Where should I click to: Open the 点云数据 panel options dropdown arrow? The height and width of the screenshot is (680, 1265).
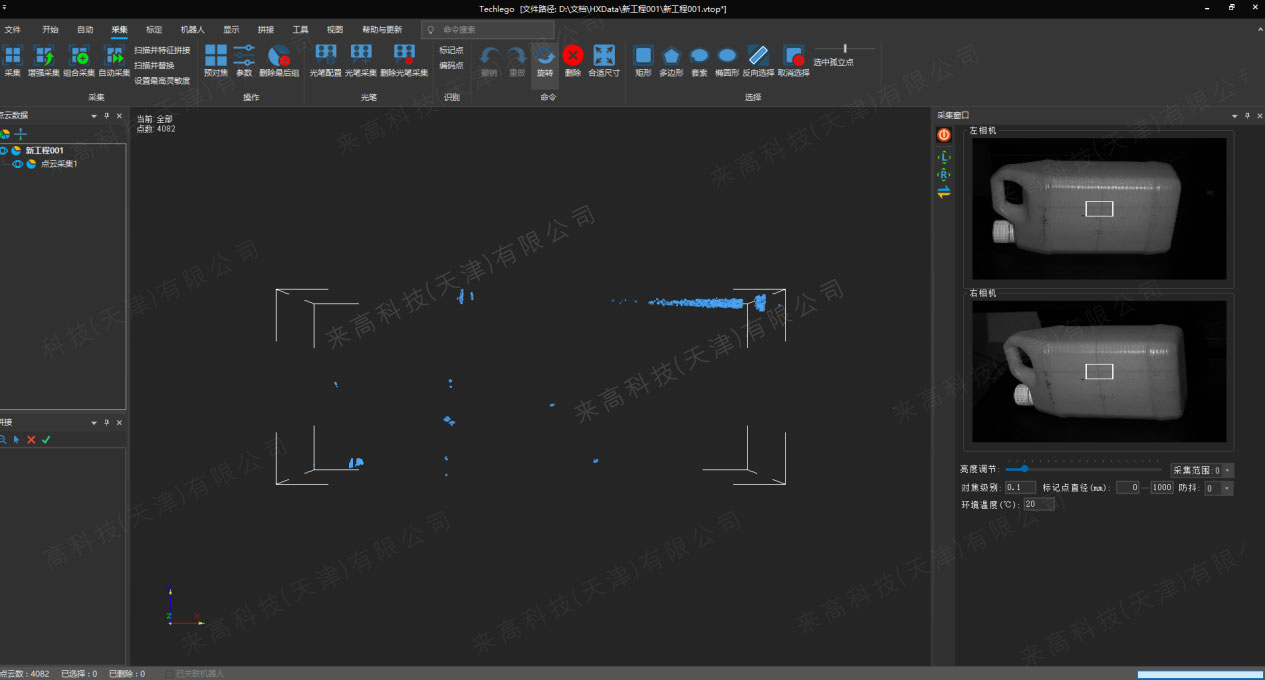(x=94, y=116)
